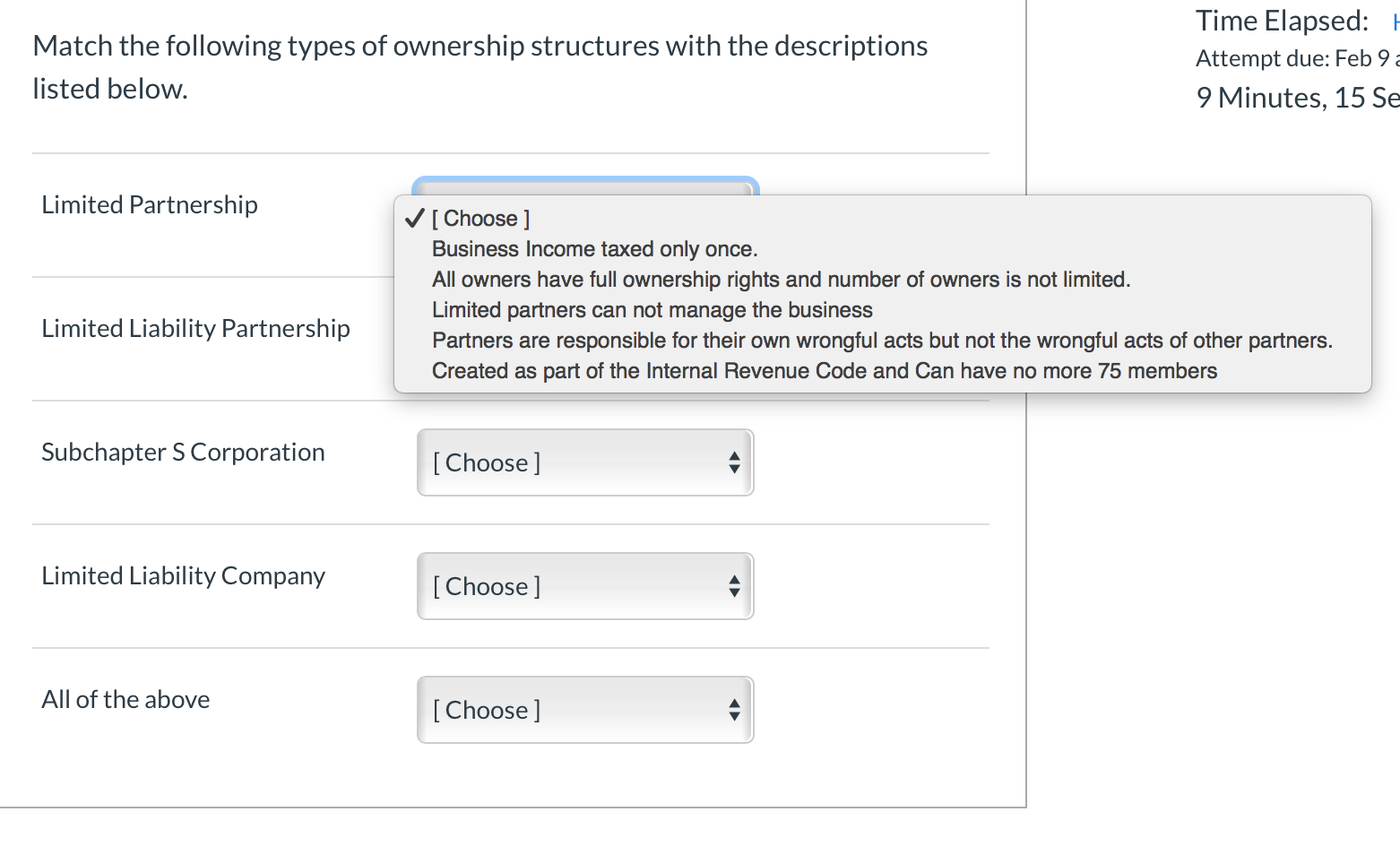Image resolution: width=1400 pixels, height=855 pixels.
Task: Select the option about partners' own wrongful acts
Action: click(882, 340)
